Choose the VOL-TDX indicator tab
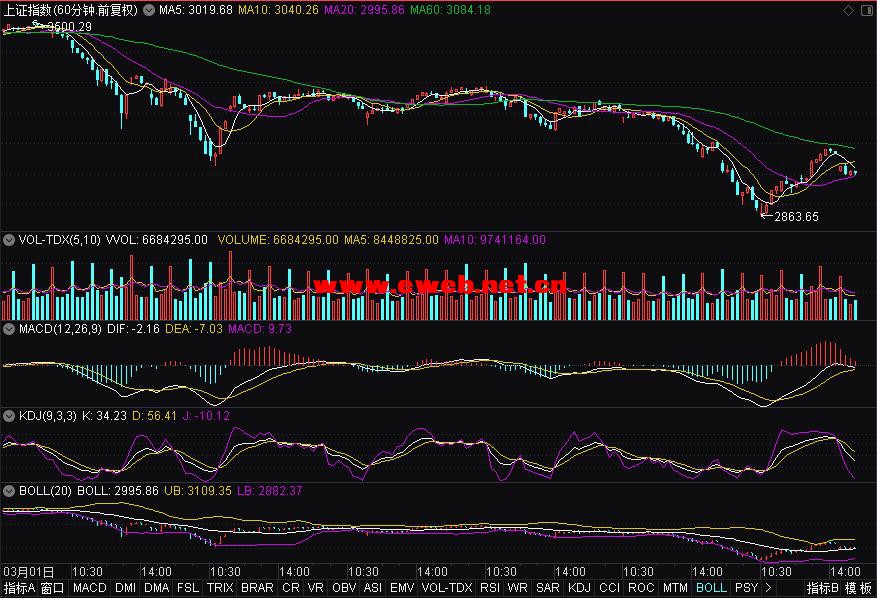The image size is (877, 598). click(x=446, y=588)
